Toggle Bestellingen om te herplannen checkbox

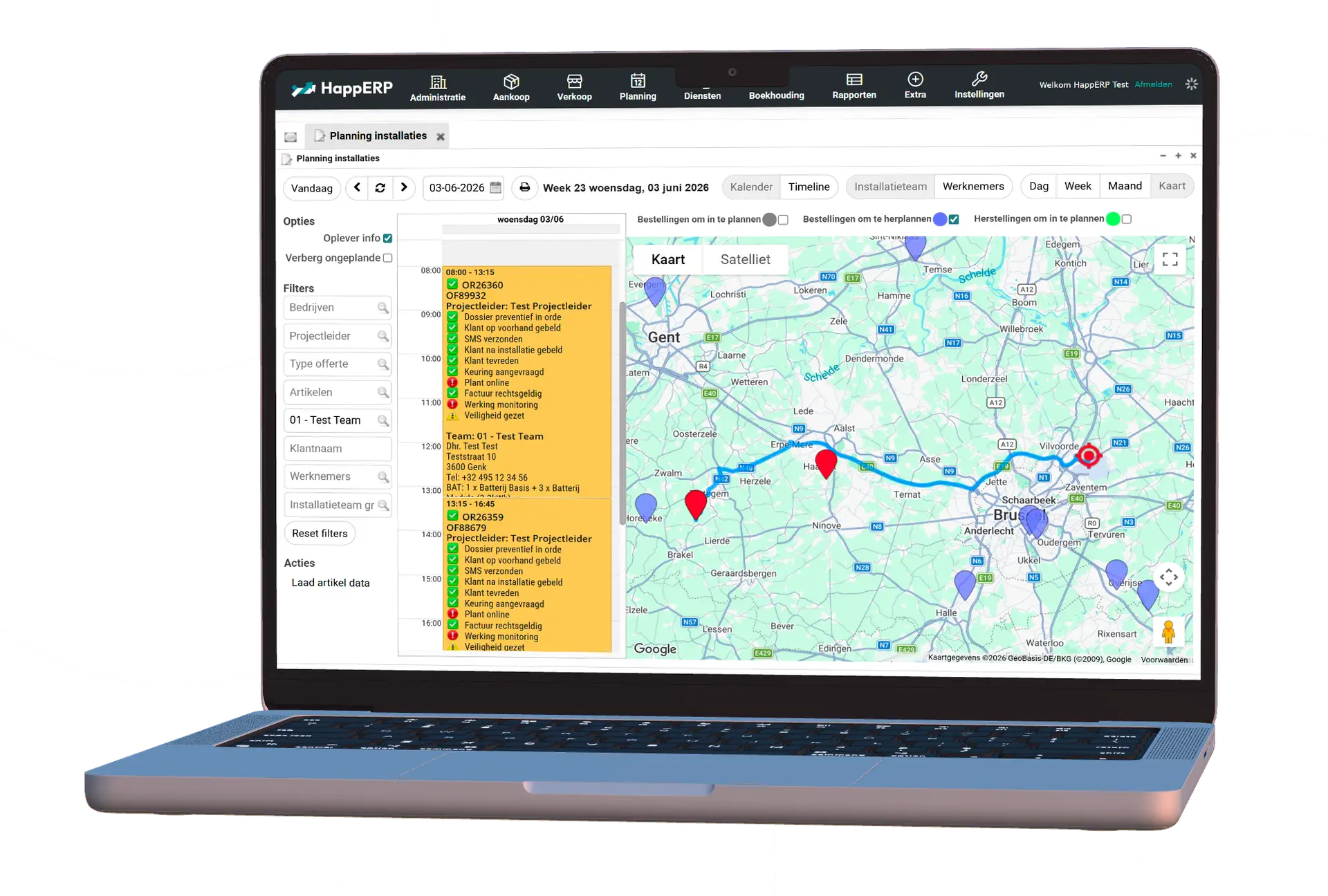point(954,219)
